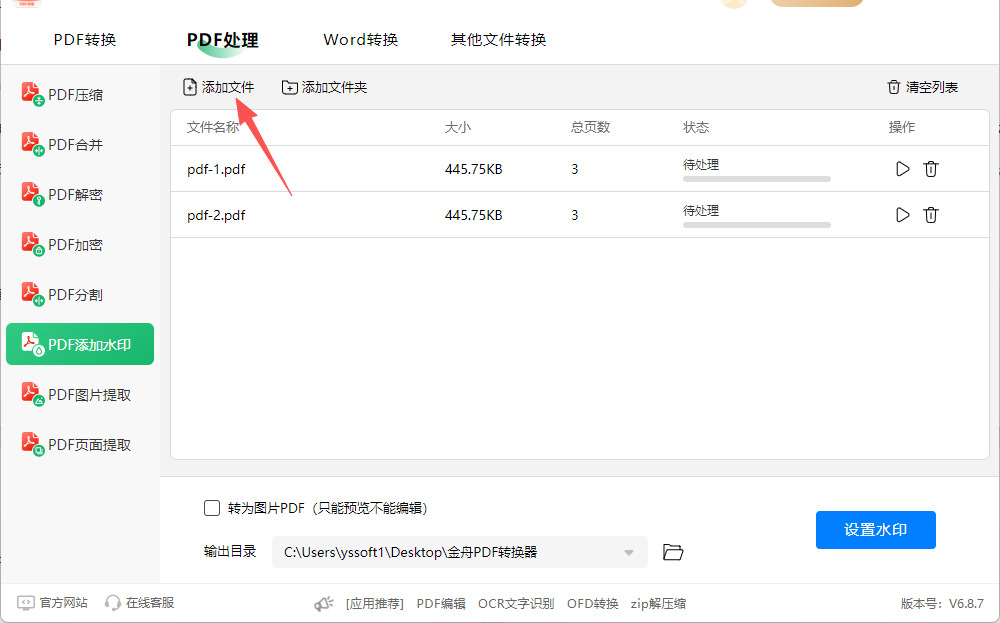1000x623 pixels.
Task: Delete pdf-1.pdf using its trash icon
Action: [x=931, y=169]
